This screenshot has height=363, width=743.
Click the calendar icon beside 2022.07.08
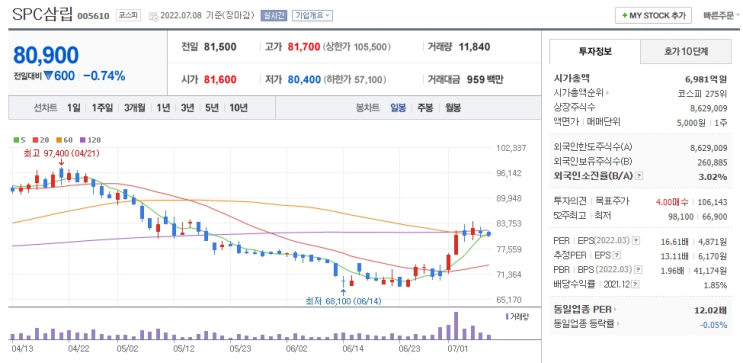coord(154,16)
